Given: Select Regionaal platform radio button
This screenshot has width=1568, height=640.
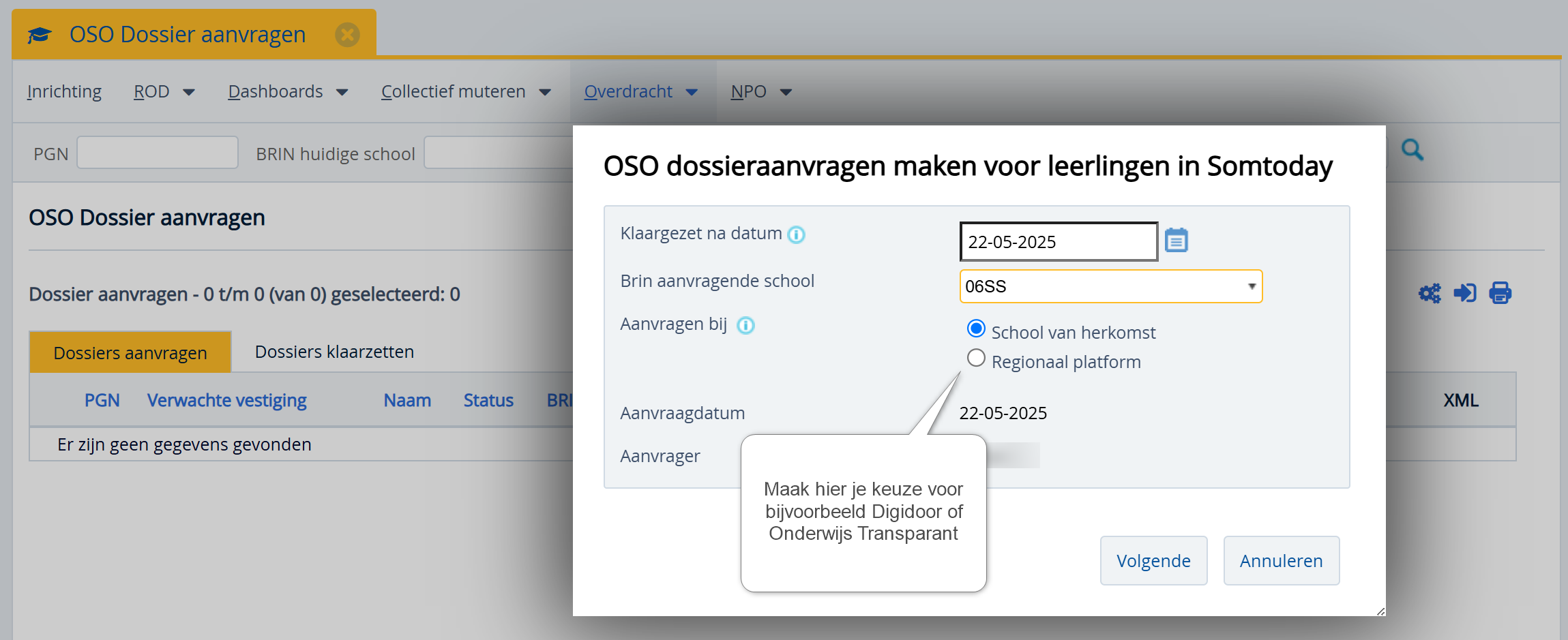Looking at the screenshot, I should point(976,358).
